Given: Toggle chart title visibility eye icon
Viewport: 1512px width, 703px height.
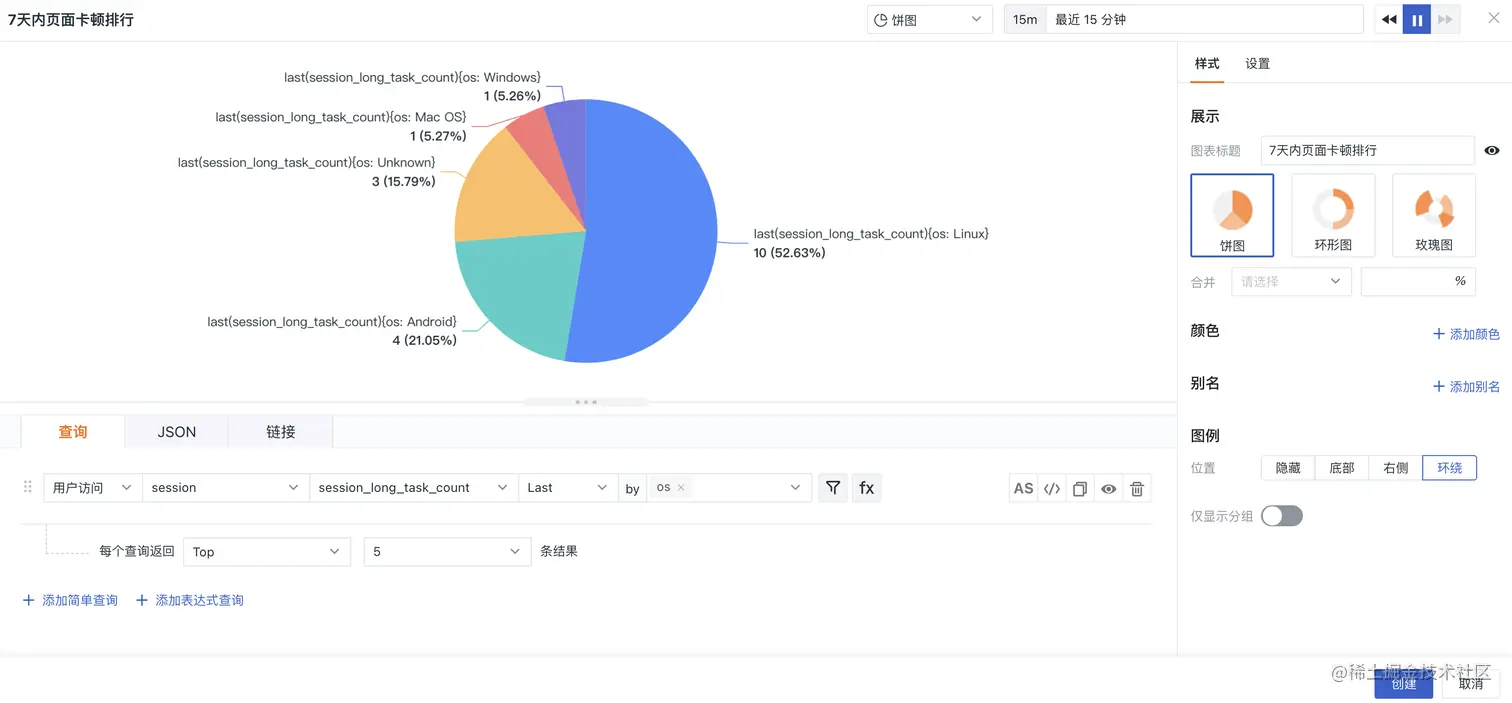Looking at the screenshot, I should pyautogui.click(x=1492, y=150).
